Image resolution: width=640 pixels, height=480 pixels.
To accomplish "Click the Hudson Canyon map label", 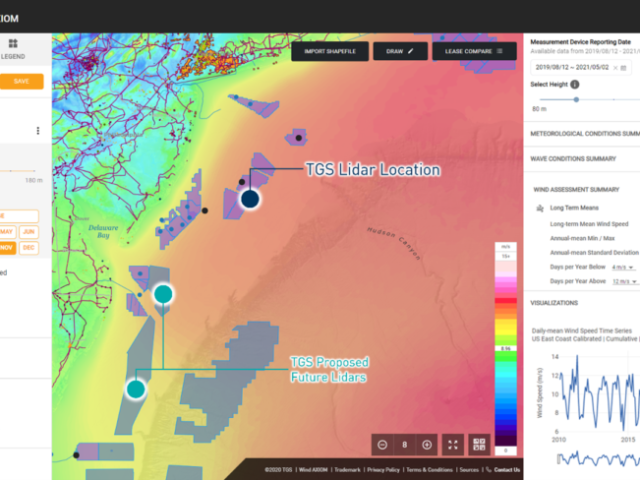I will [393, 244].
